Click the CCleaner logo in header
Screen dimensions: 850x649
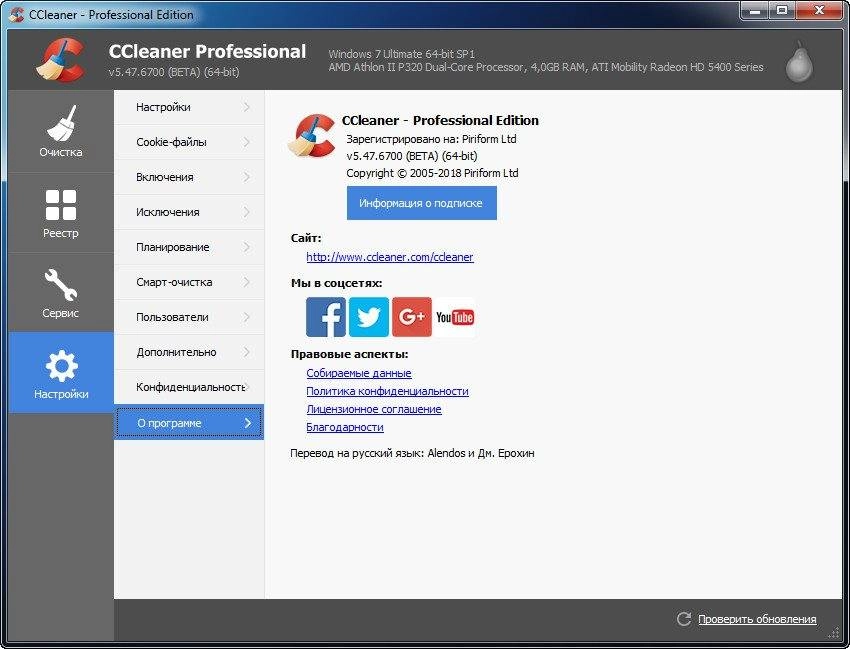tap(61, 60)
